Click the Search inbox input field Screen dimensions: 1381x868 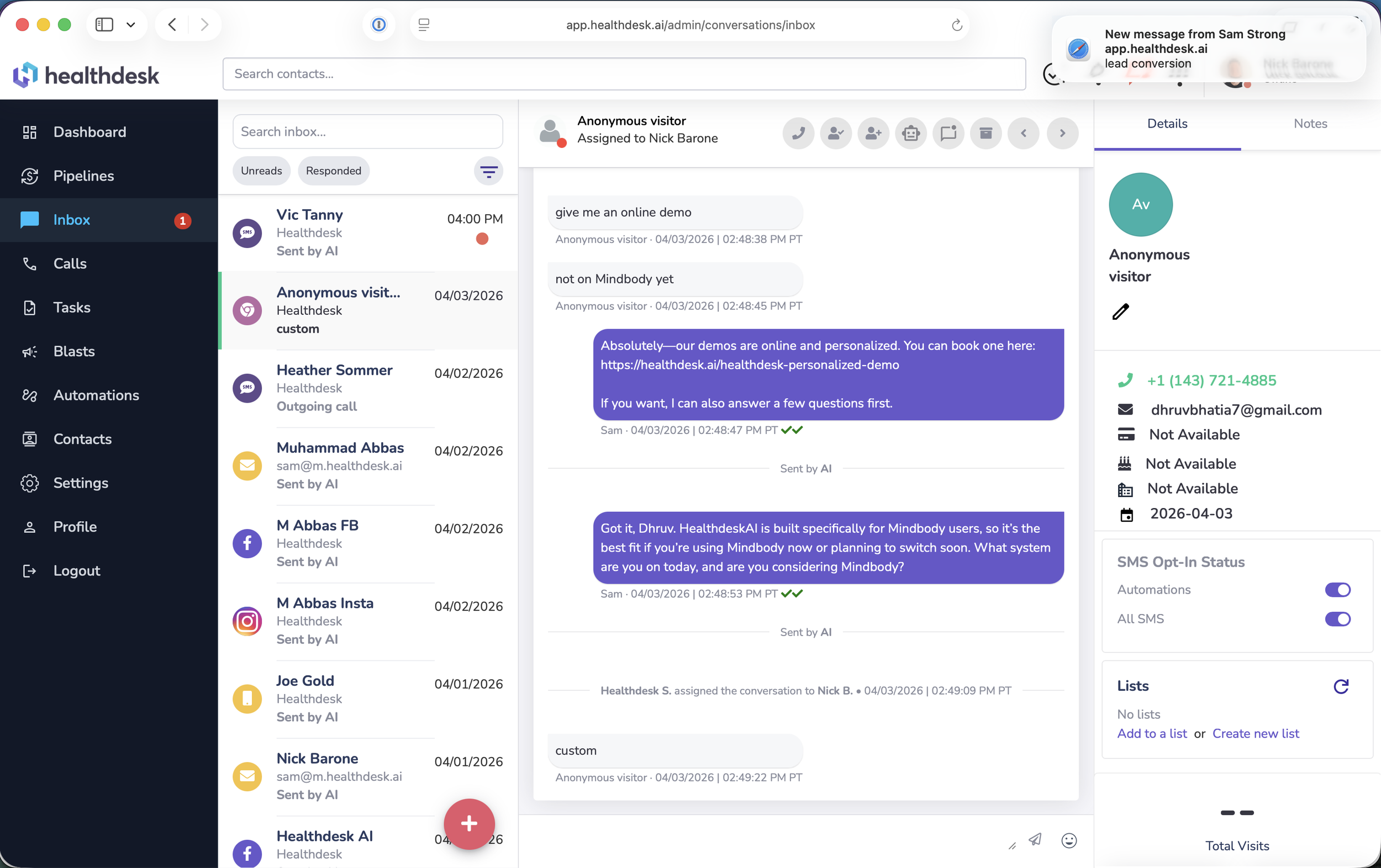pos(367,132)
